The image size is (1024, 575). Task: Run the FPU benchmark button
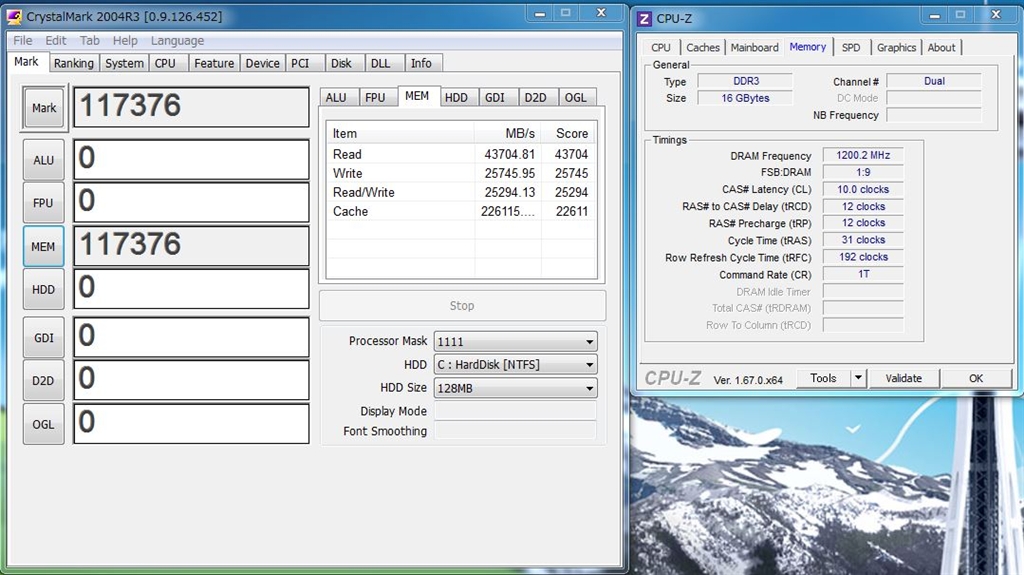[x=44, y=203]
